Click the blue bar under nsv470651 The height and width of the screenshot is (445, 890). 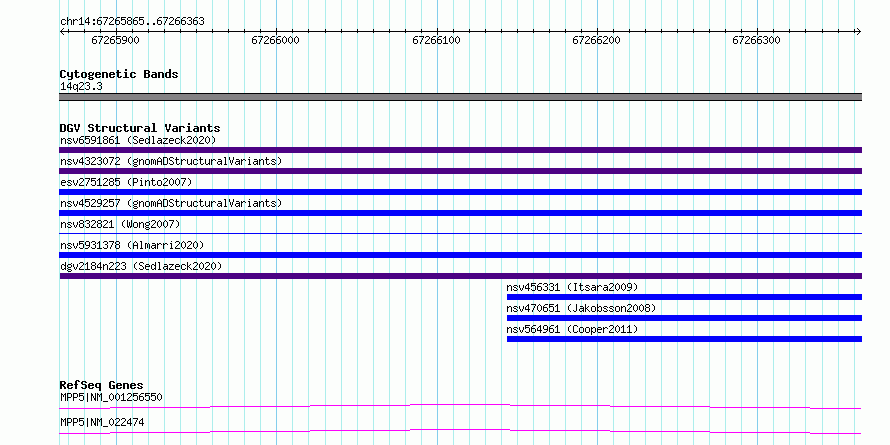(685, 318)
